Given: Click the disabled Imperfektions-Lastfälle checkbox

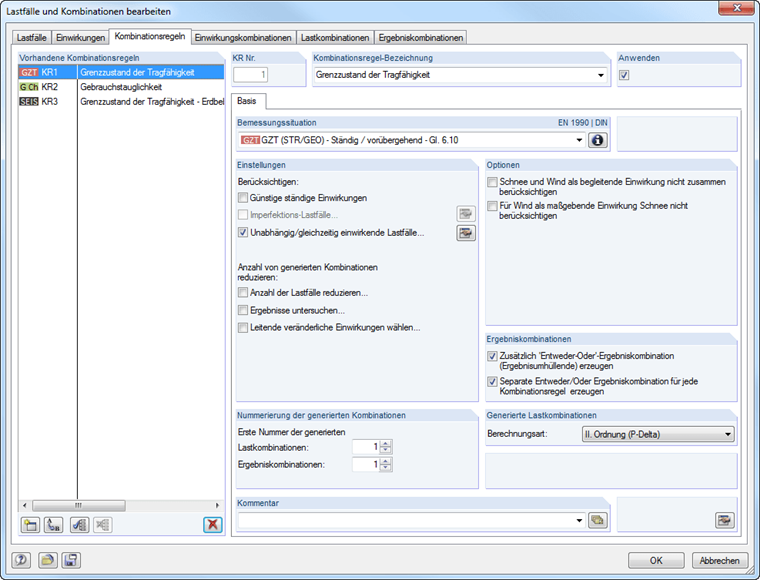Looking at the screenshot, I should click(x=243, y=215).
